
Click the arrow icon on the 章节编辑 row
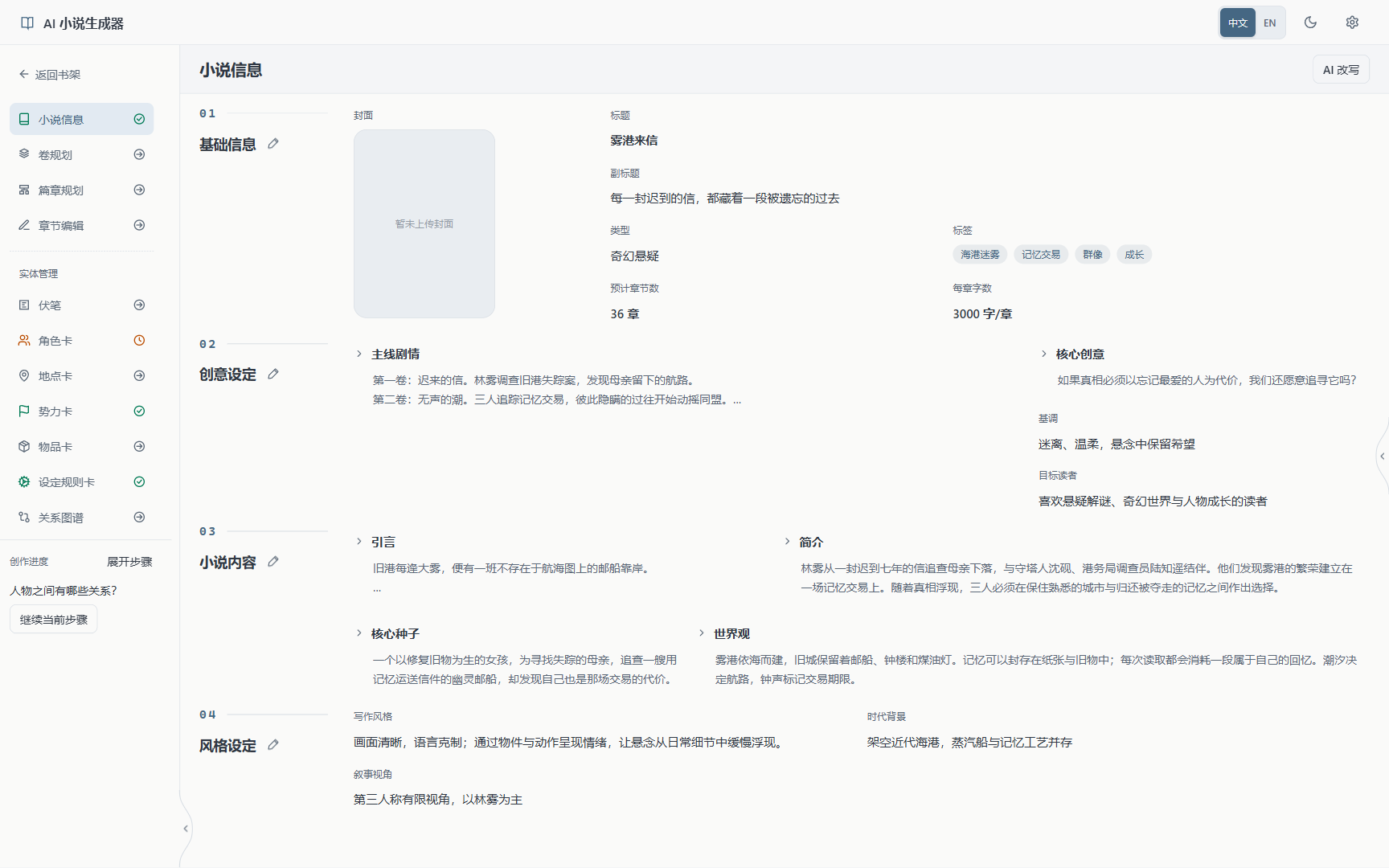coord(139,225)
